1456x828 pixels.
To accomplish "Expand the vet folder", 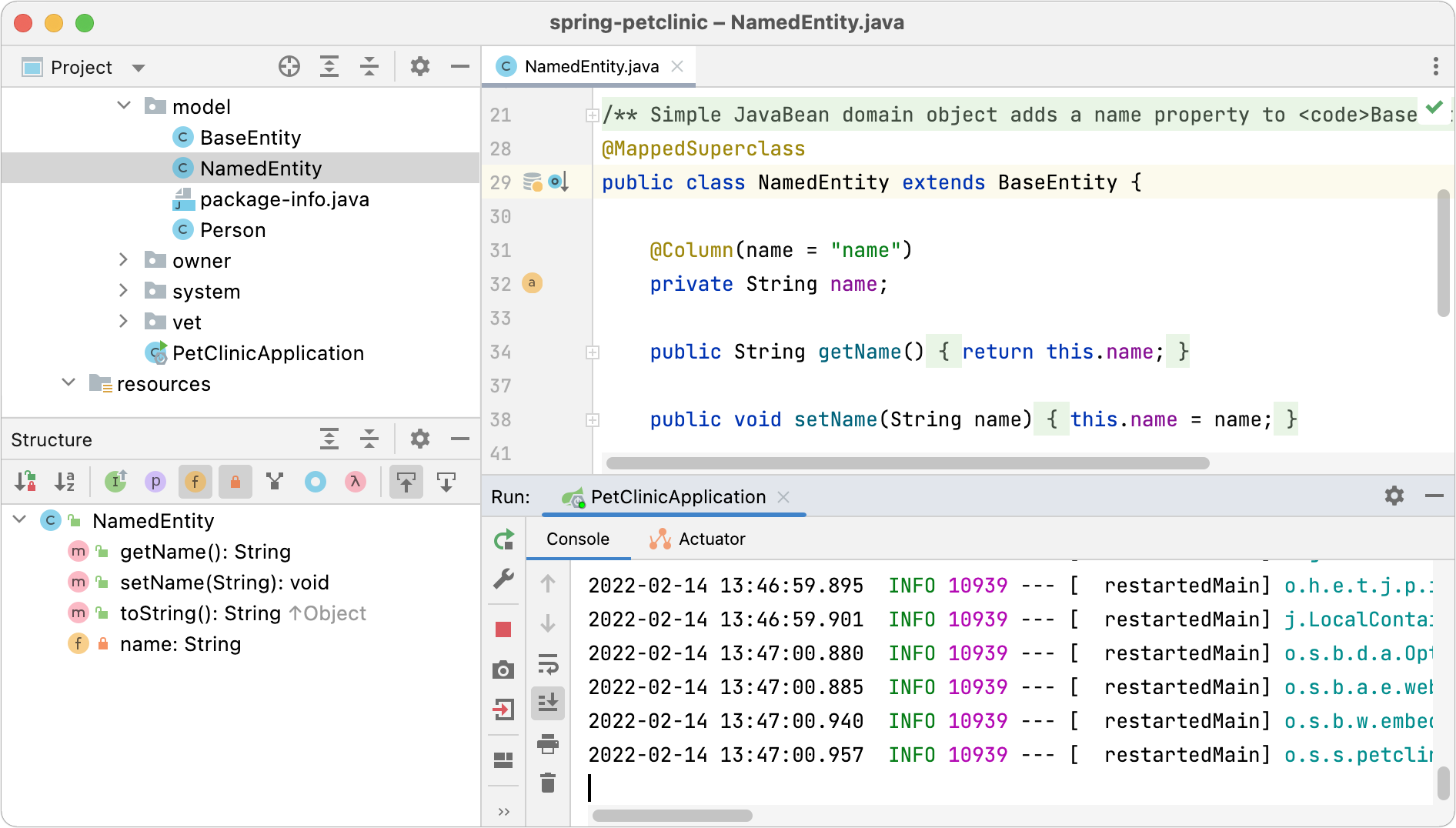I will [124, 321].
